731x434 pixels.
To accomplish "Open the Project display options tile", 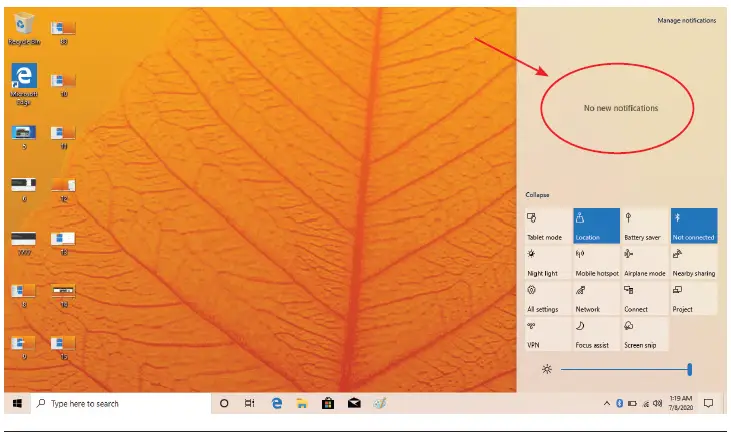I will click(694, 298).
